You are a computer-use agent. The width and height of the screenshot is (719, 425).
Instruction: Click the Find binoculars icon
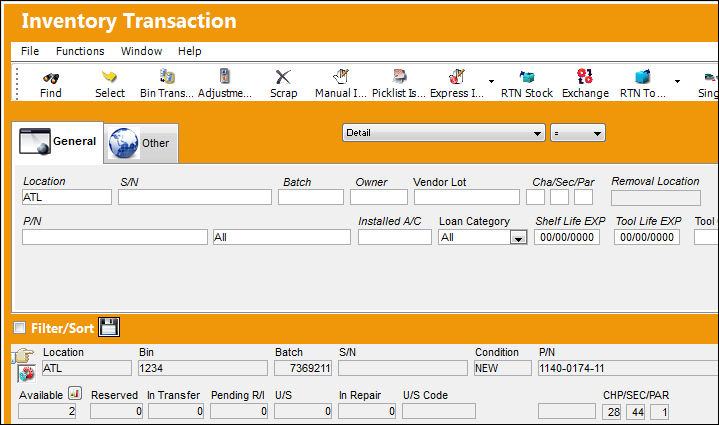51,77
